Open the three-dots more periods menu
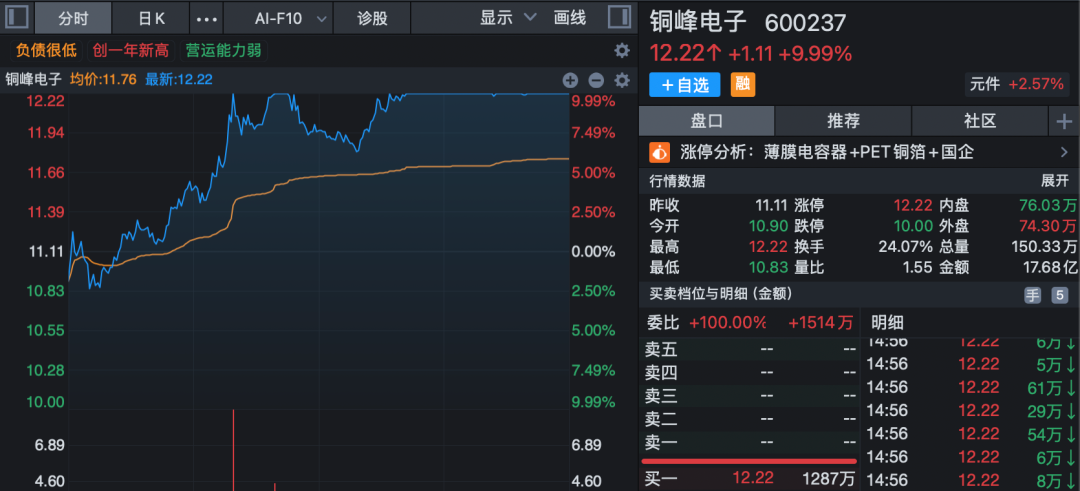 [207, 19]
